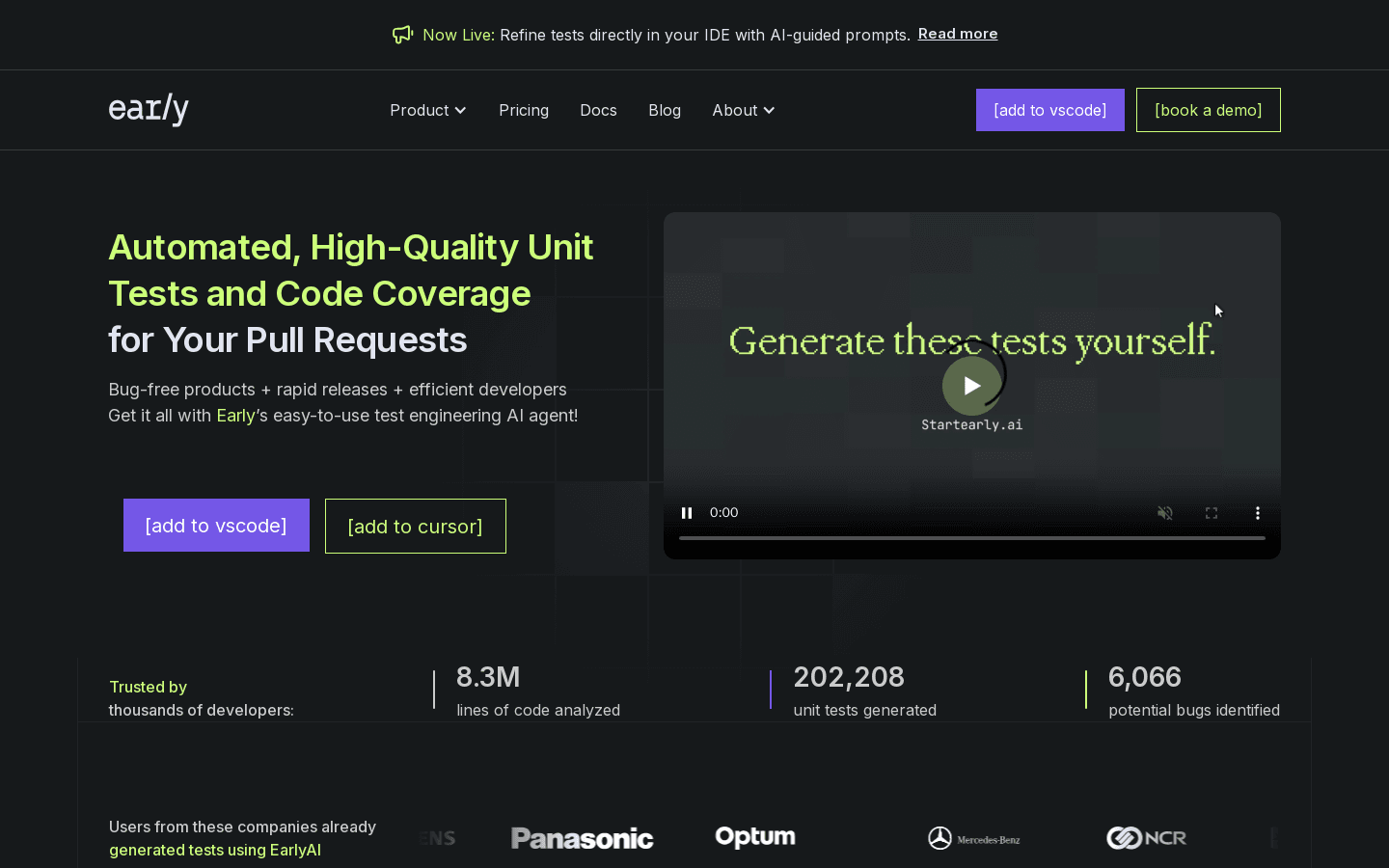The width and height of the screenshot is (1389, 868).
Task: Go to the Pricing page
Action: 524,110
